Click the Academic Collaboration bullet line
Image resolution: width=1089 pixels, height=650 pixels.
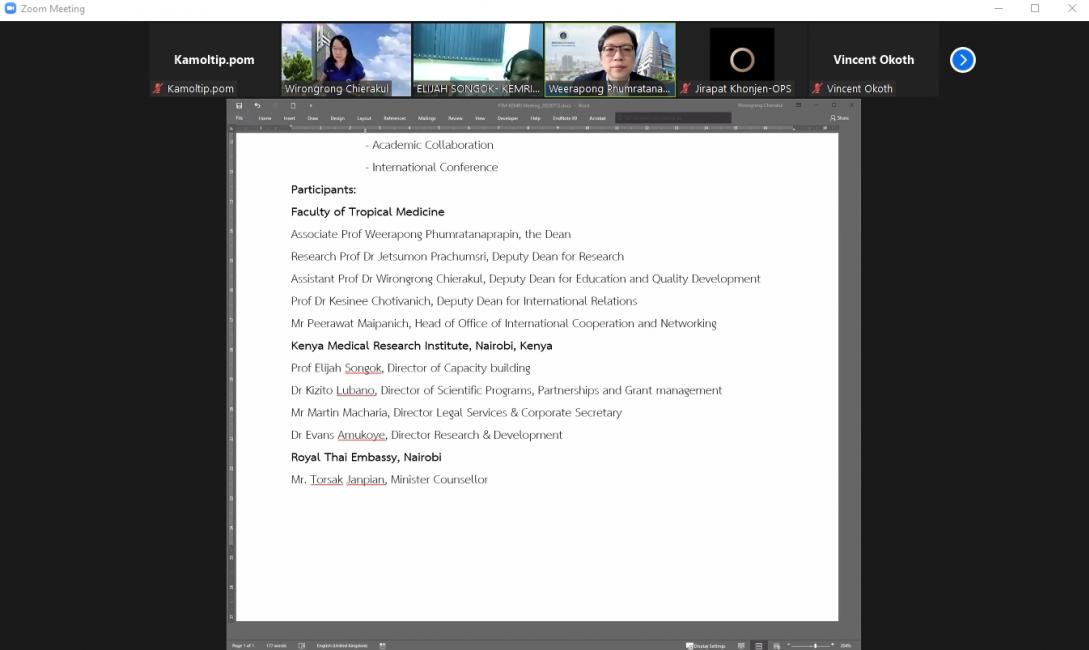click(x=429, y=145)
